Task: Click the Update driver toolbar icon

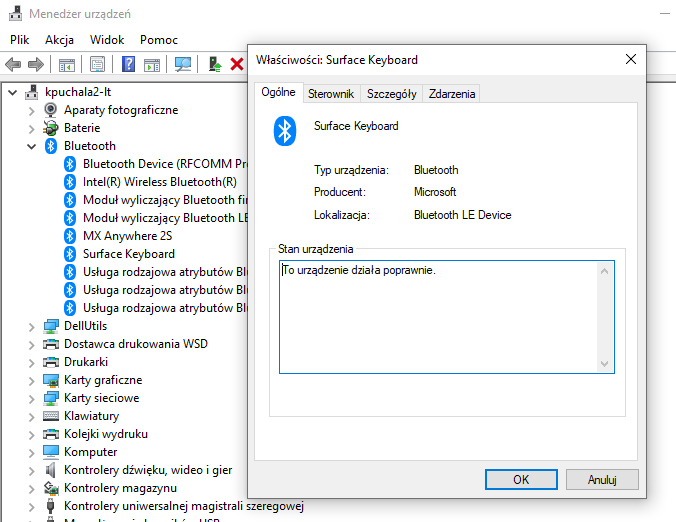Action: pos(215,65)
